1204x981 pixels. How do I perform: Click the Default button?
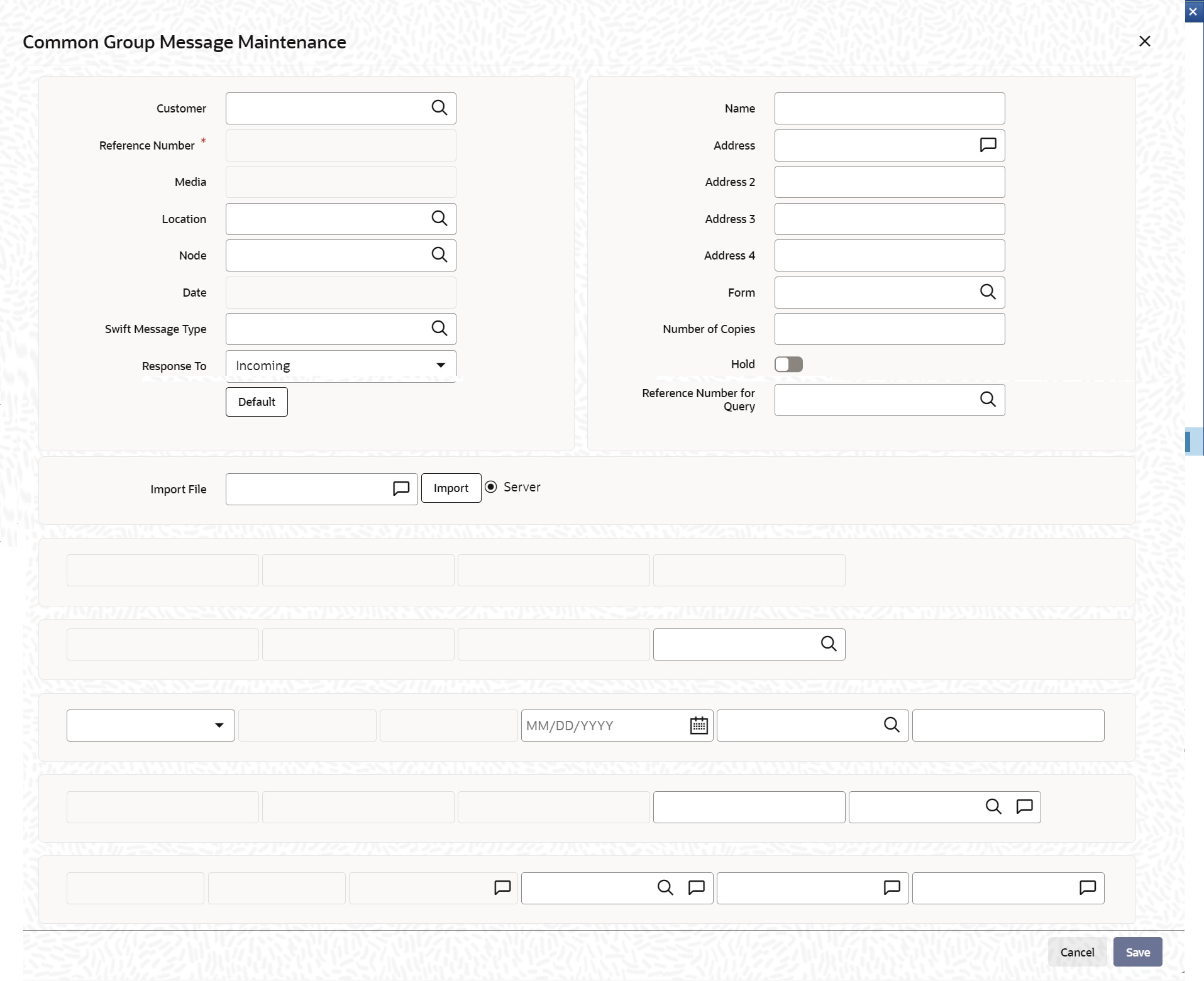pyautogui.click(x=257, y=402)
